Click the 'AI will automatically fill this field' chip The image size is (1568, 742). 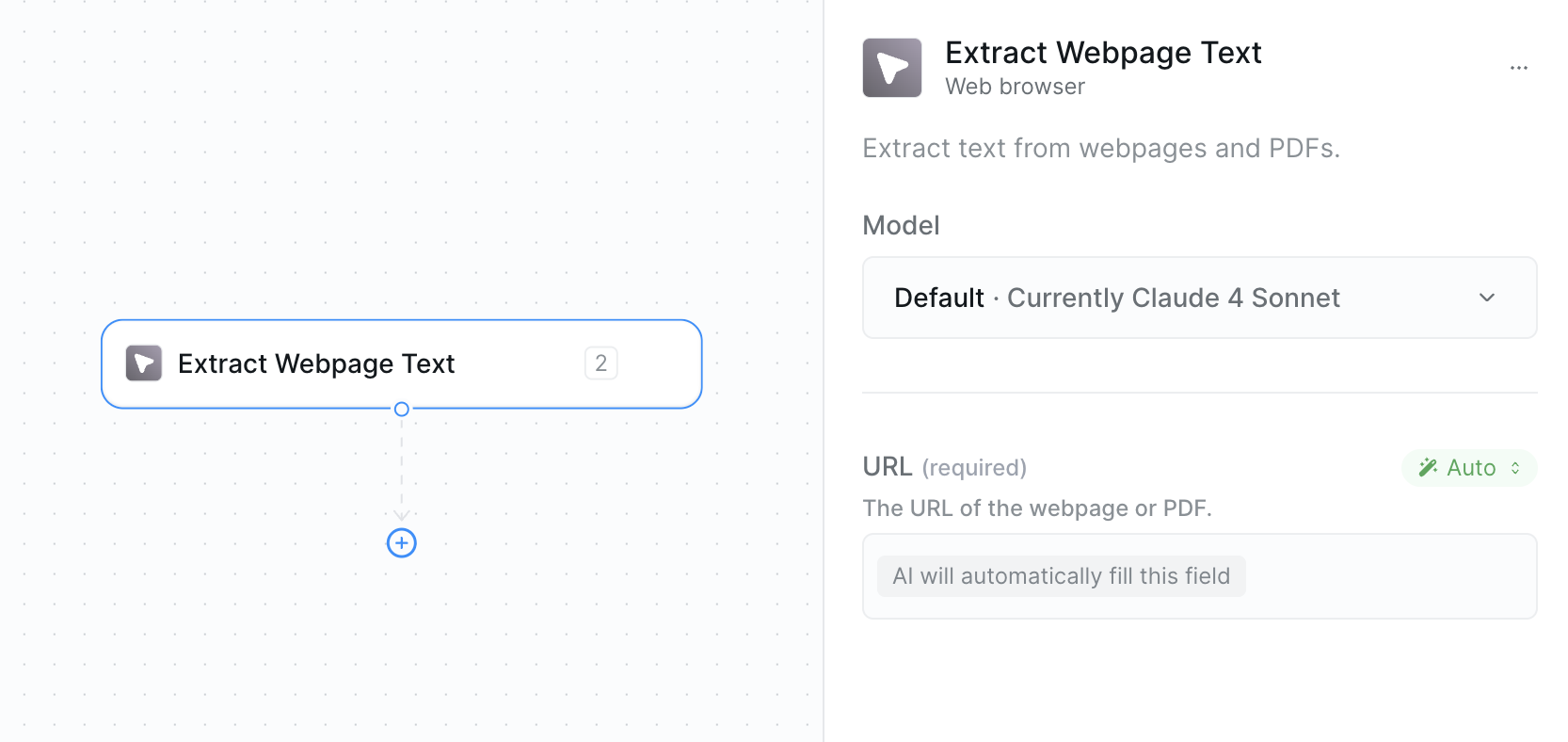click(1061, 576)
